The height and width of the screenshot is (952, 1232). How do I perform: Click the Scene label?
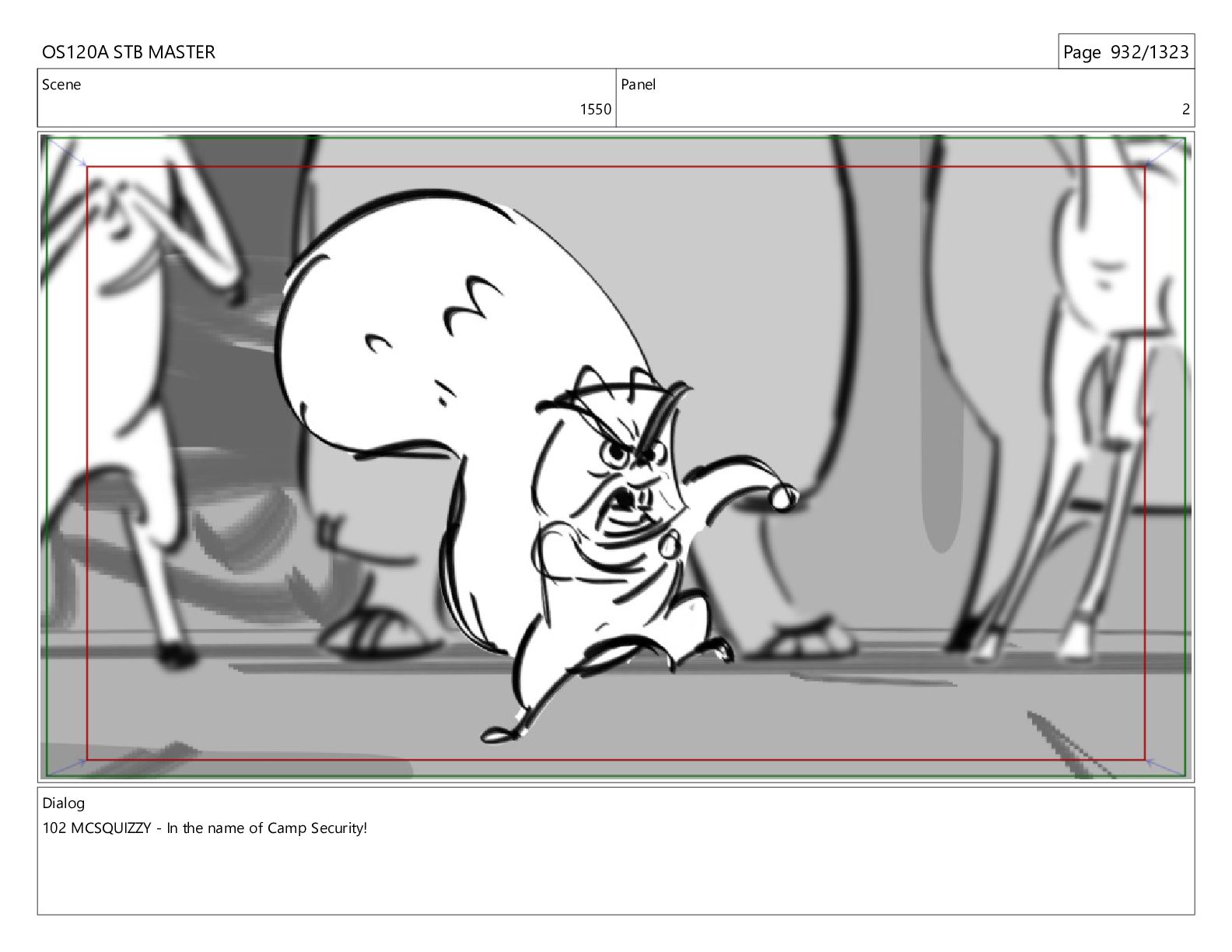click(x=61, y=85)
